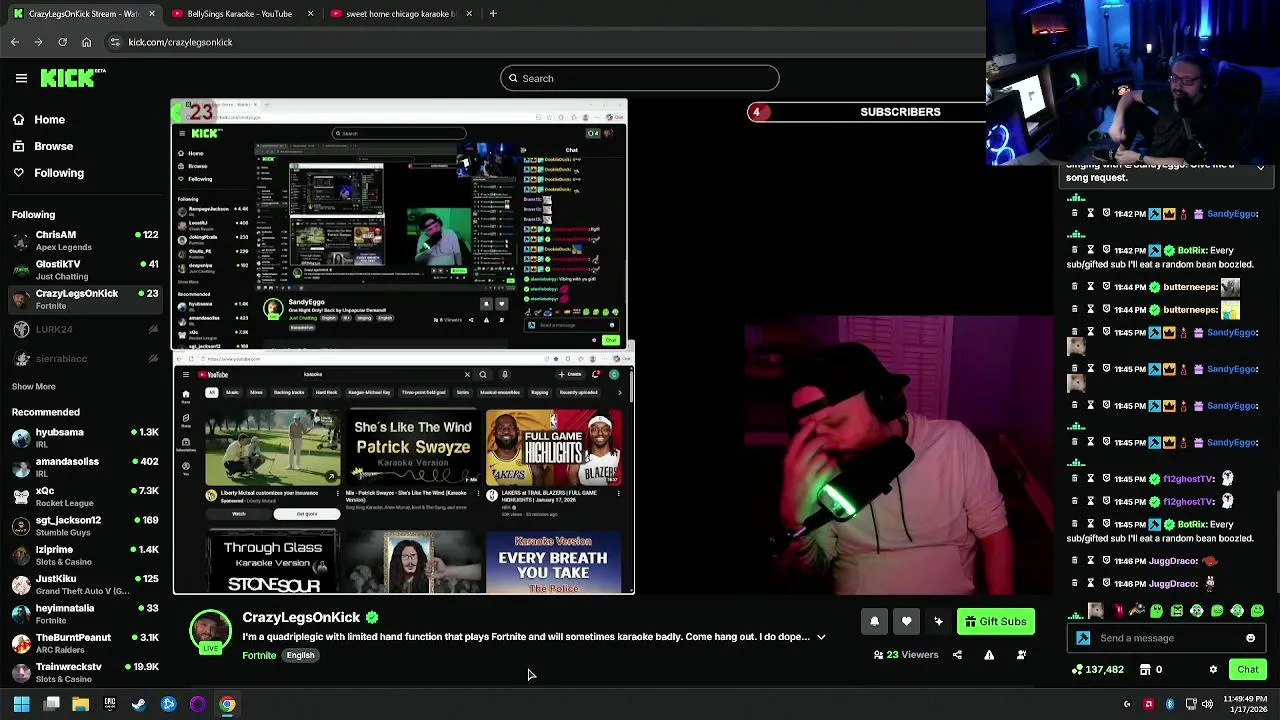Collapse the pinned message in chat
The width and height of the screenshot is (1280, 720).
(x=1260, y=167)
